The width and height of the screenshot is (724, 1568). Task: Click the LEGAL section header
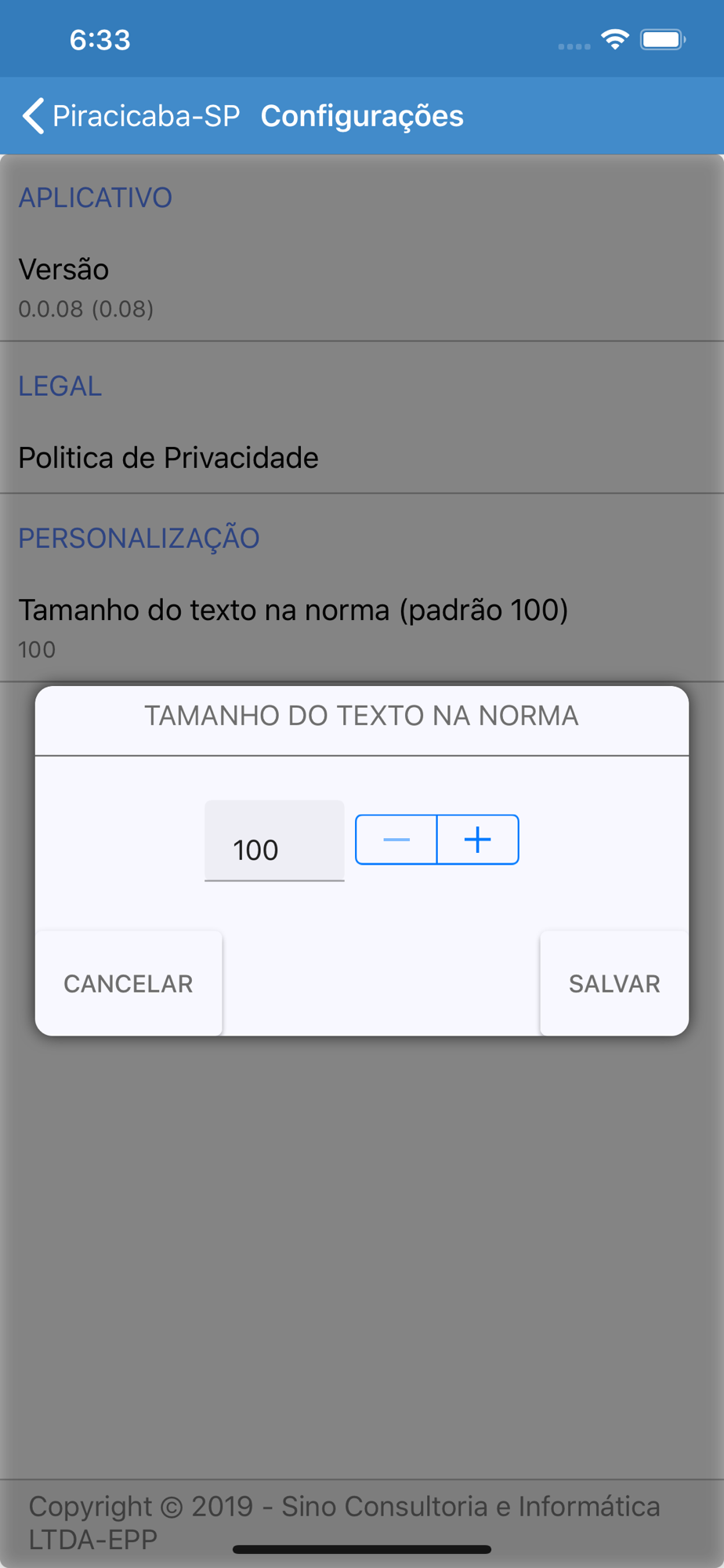(x=60, y=386)
